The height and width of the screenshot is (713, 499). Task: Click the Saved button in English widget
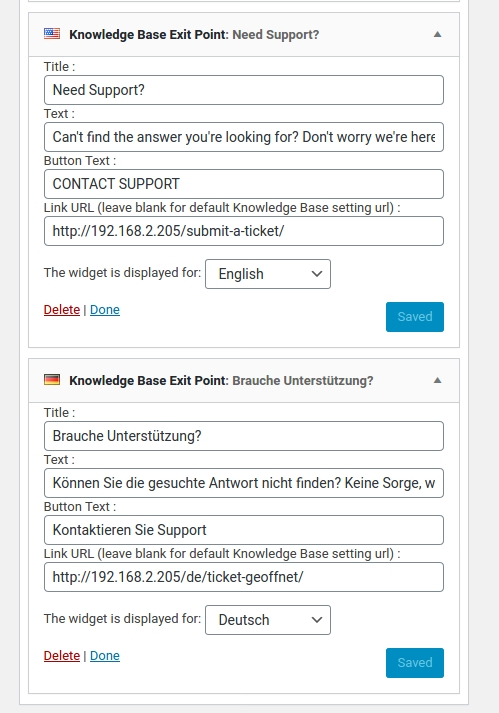(x=415, y=317)
